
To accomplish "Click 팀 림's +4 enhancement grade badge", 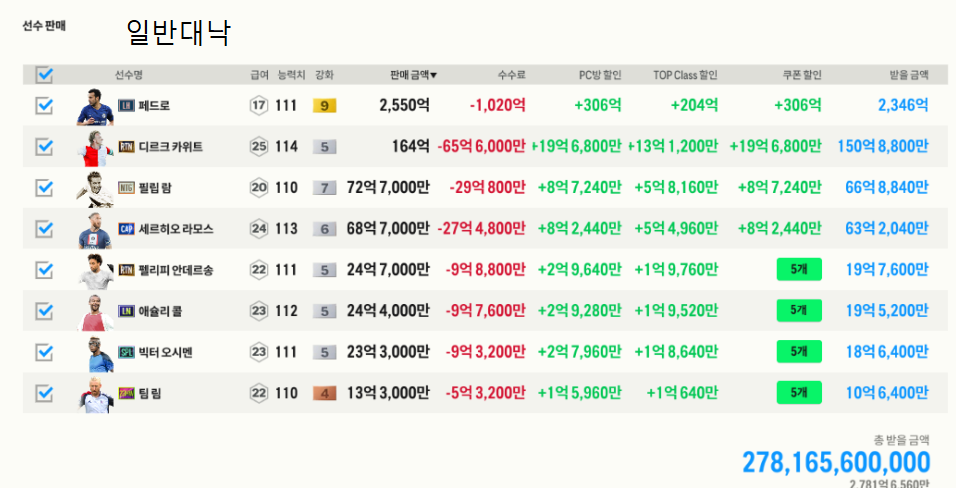I will [x=324, y=393].
